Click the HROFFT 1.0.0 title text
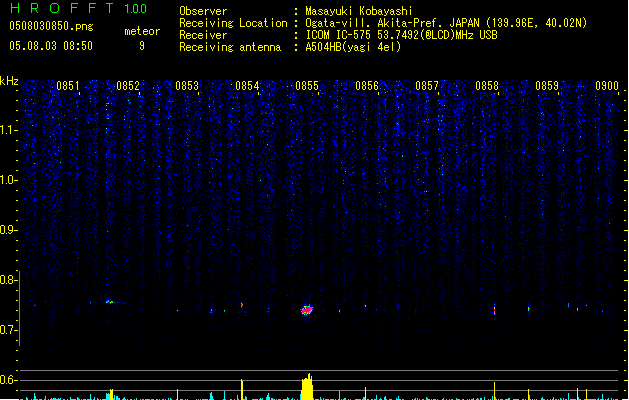This screenshot has height=400, width=629. (79, 8)
